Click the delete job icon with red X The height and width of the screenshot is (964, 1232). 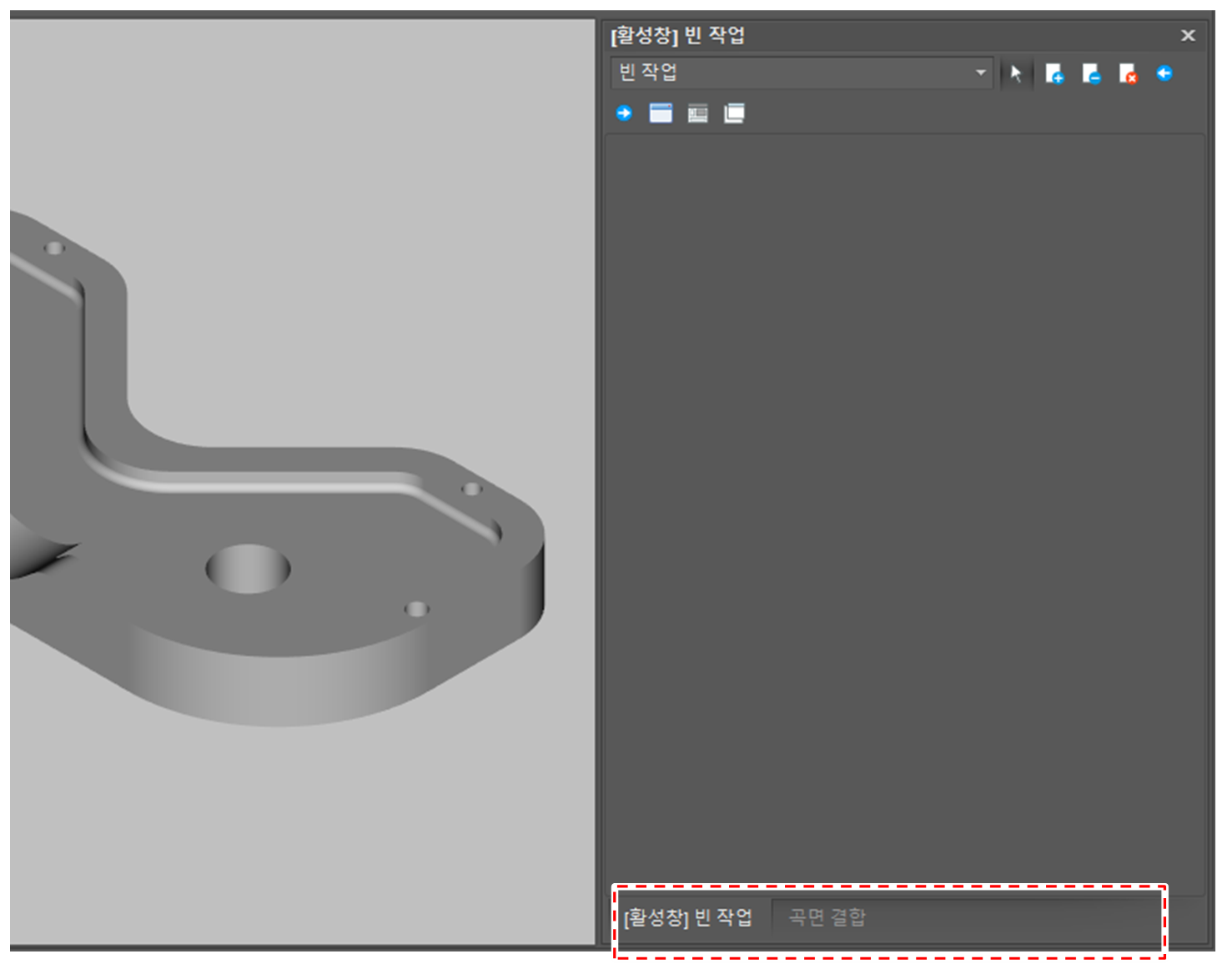pyautogui.click(x=1128, y=74)
